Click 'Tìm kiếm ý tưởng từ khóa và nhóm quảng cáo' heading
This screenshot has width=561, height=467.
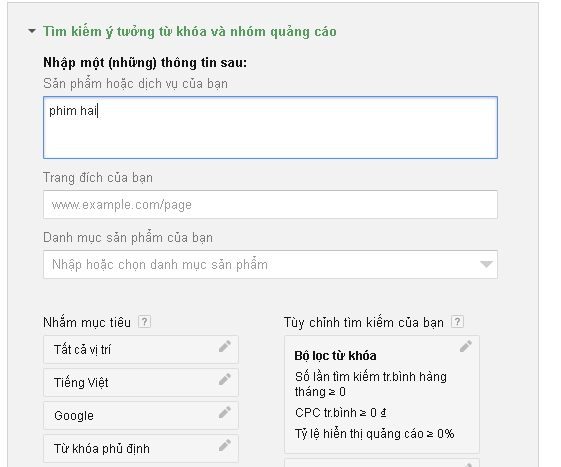[x=190, y=31]
